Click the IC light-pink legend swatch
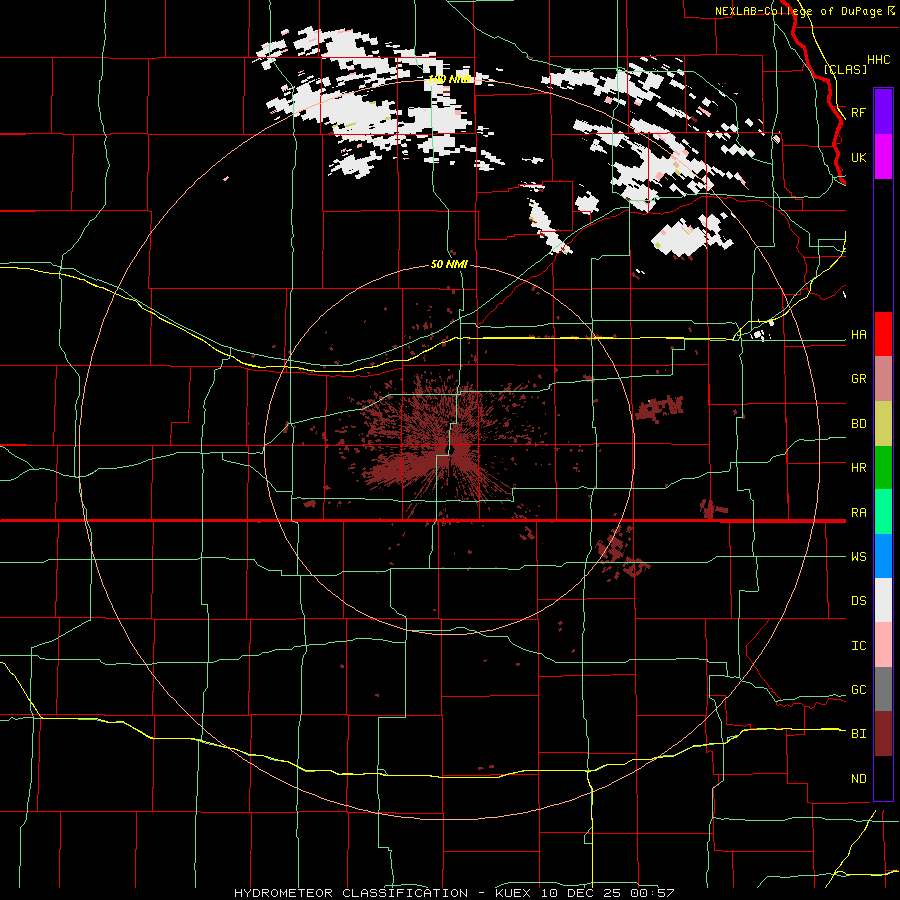The height and width of the screenshot is (900, 900). (883, 645)
